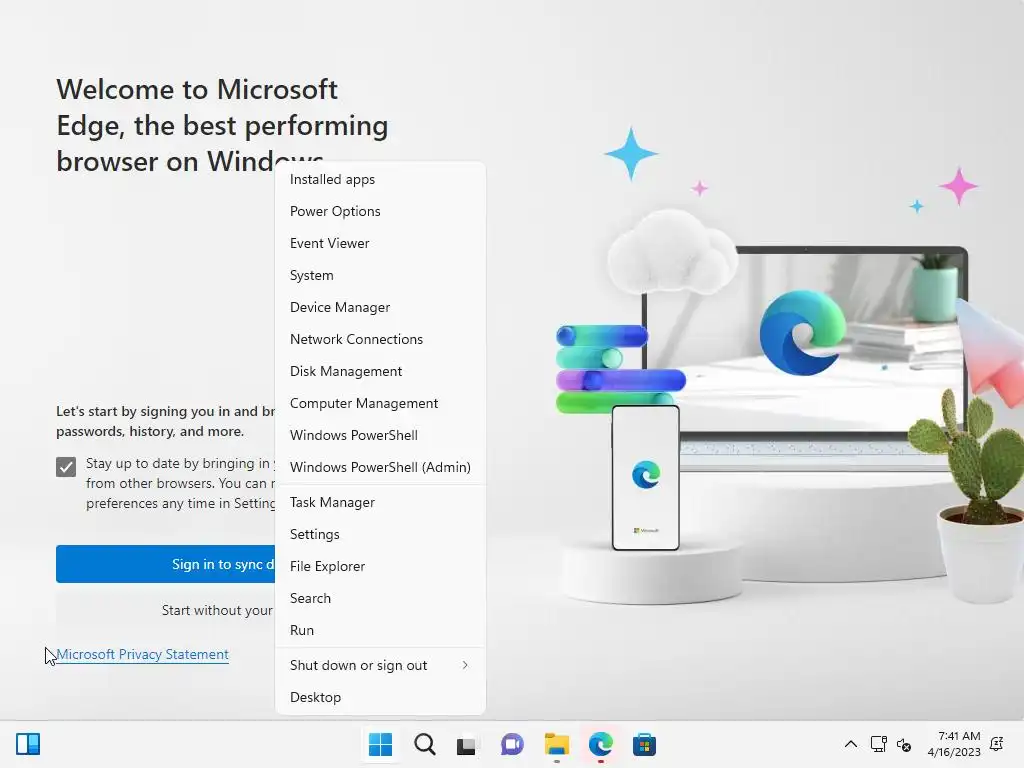Select System menu item
This screenshot has width=1024, height=768.
(x=380, y=275)
